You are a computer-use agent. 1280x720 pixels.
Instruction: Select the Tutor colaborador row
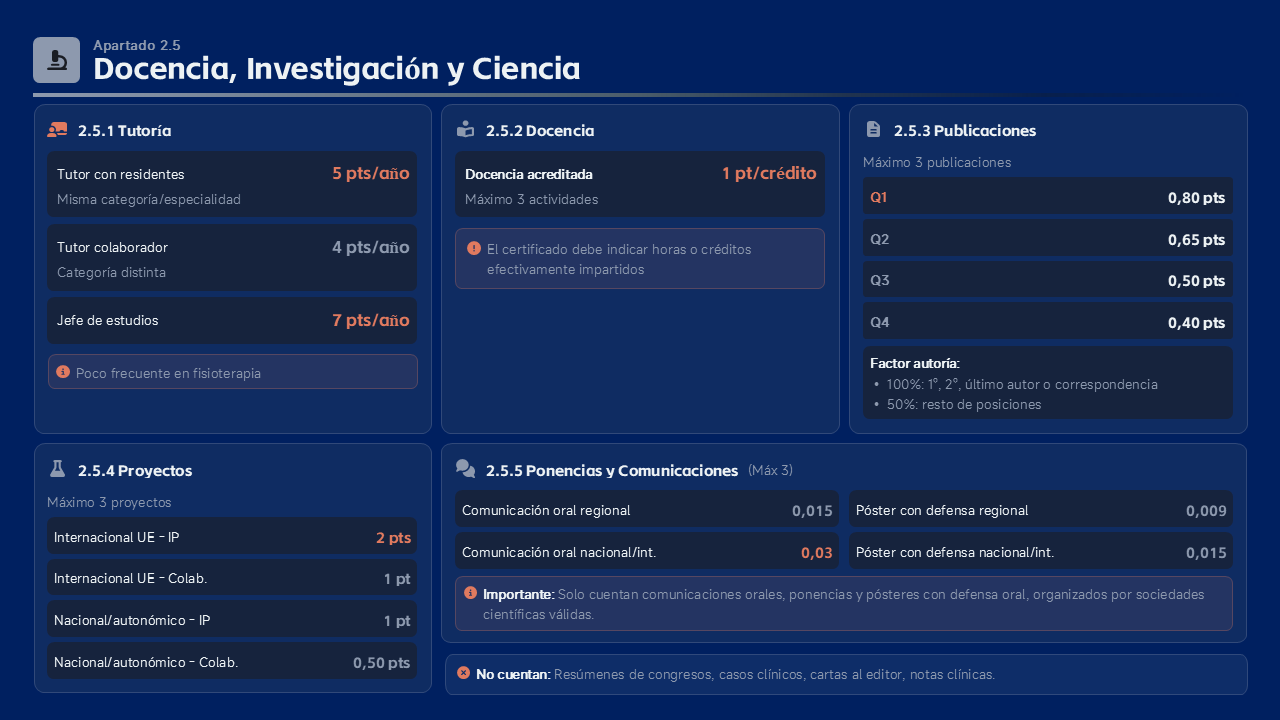232,258
